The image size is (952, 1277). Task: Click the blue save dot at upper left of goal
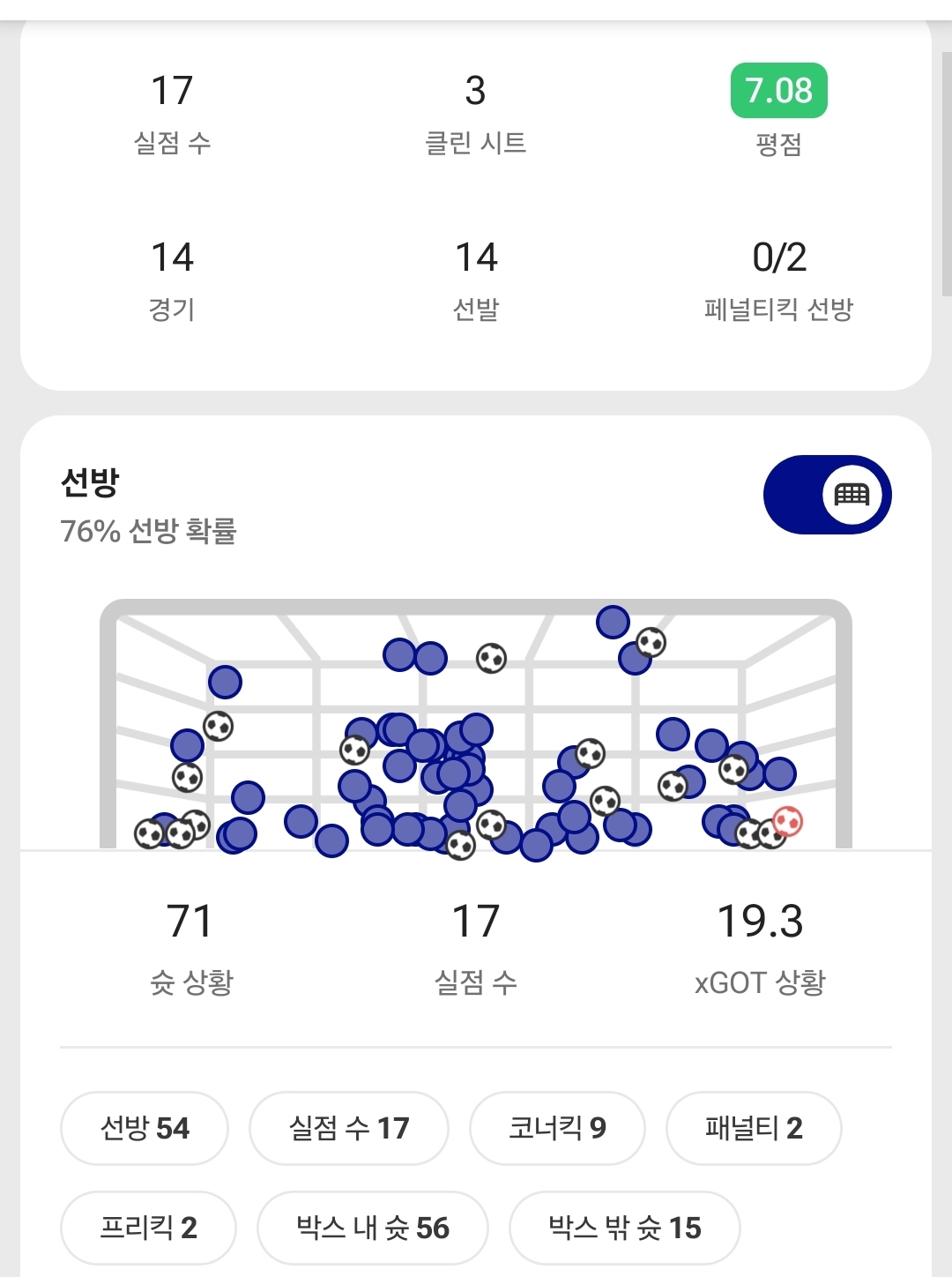click(225, 682)
